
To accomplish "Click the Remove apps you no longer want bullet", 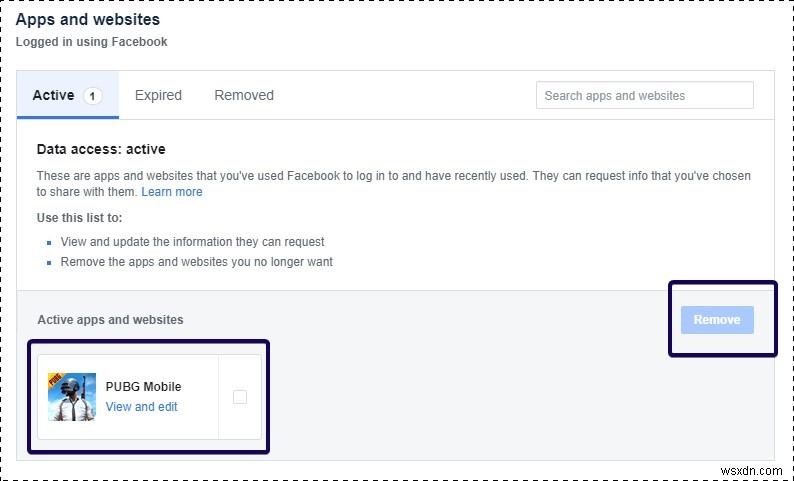I will (196, 262).
